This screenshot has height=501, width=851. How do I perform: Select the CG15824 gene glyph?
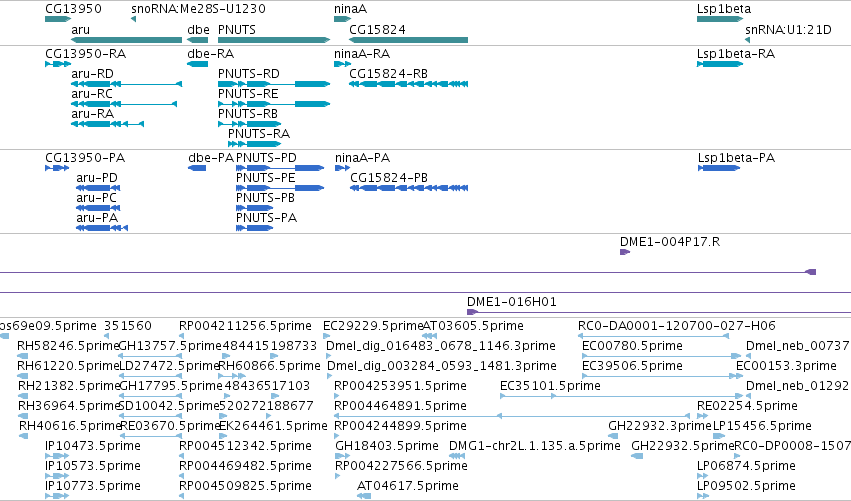409,40
